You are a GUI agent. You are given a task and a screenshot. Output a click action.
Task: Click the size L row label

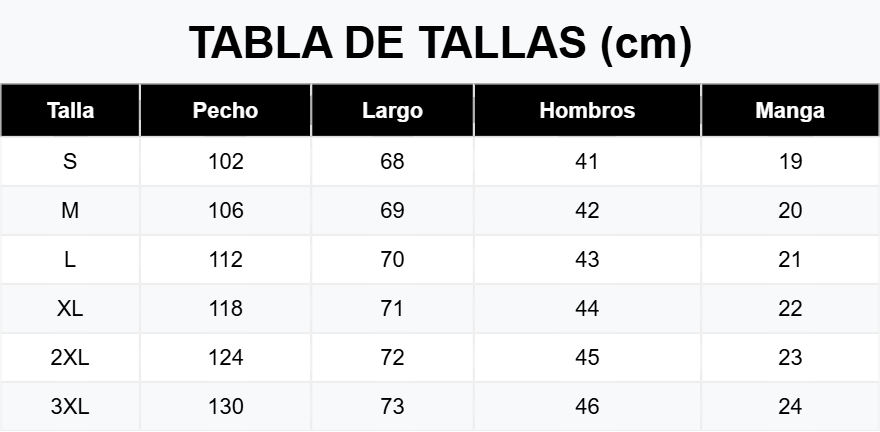[70, 260]
